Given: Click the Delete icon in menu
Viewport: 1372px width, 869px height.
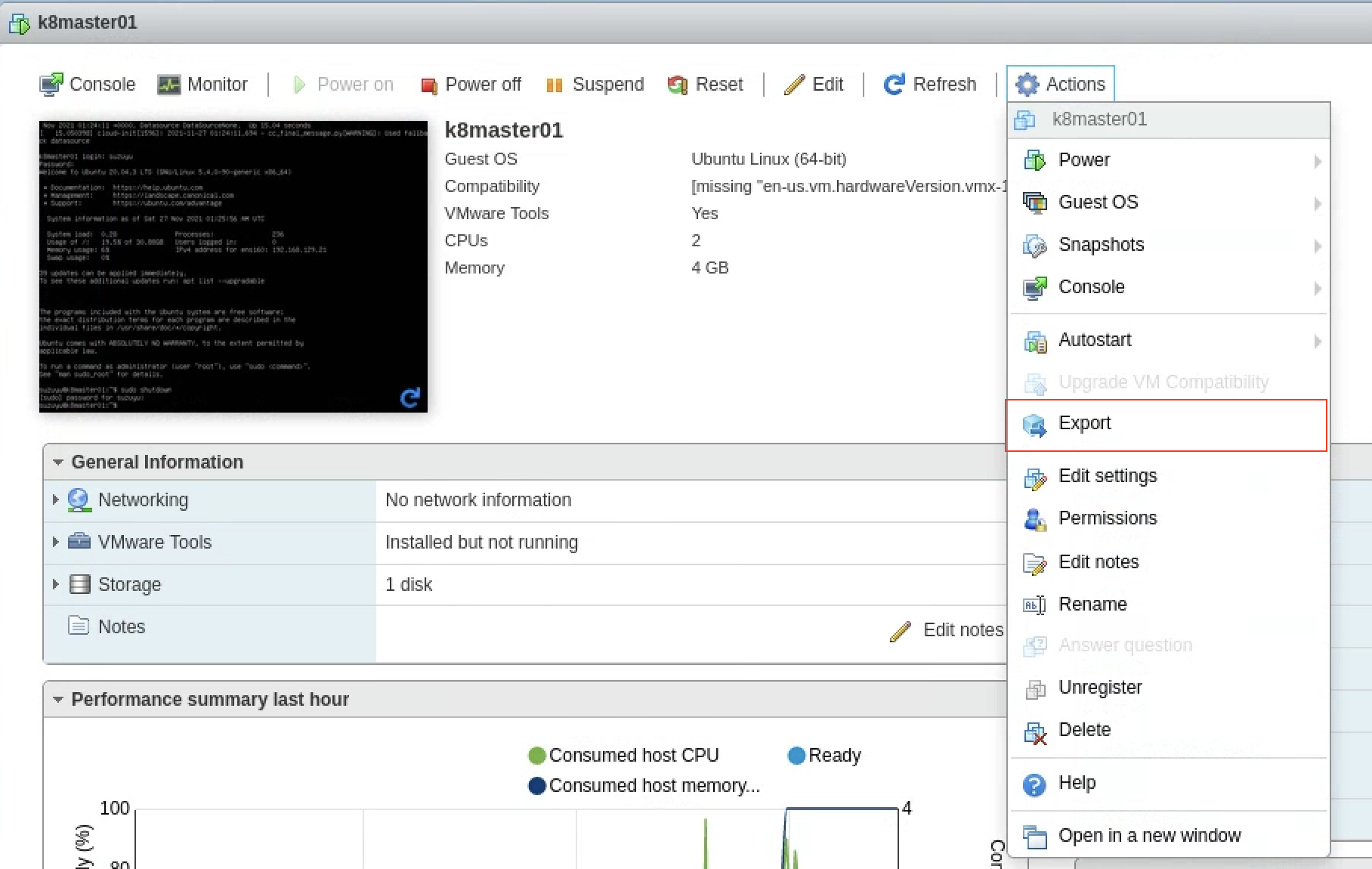Looking at the screenshot, I should click(x=1034, y=731).
